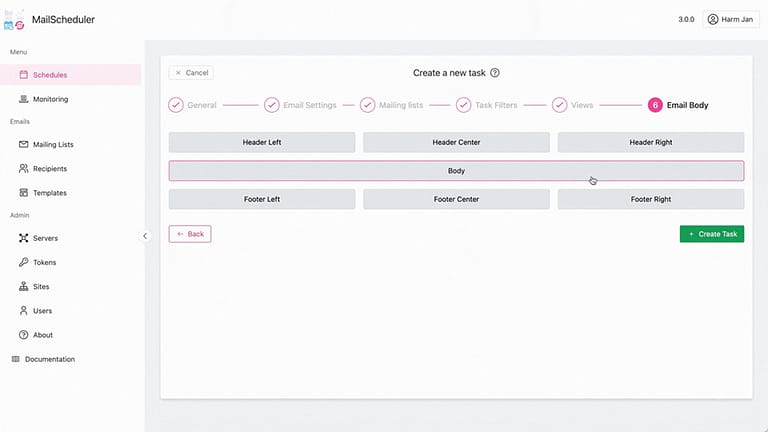Click the Back button
This screenshot has width=768, height=432.
189,234
